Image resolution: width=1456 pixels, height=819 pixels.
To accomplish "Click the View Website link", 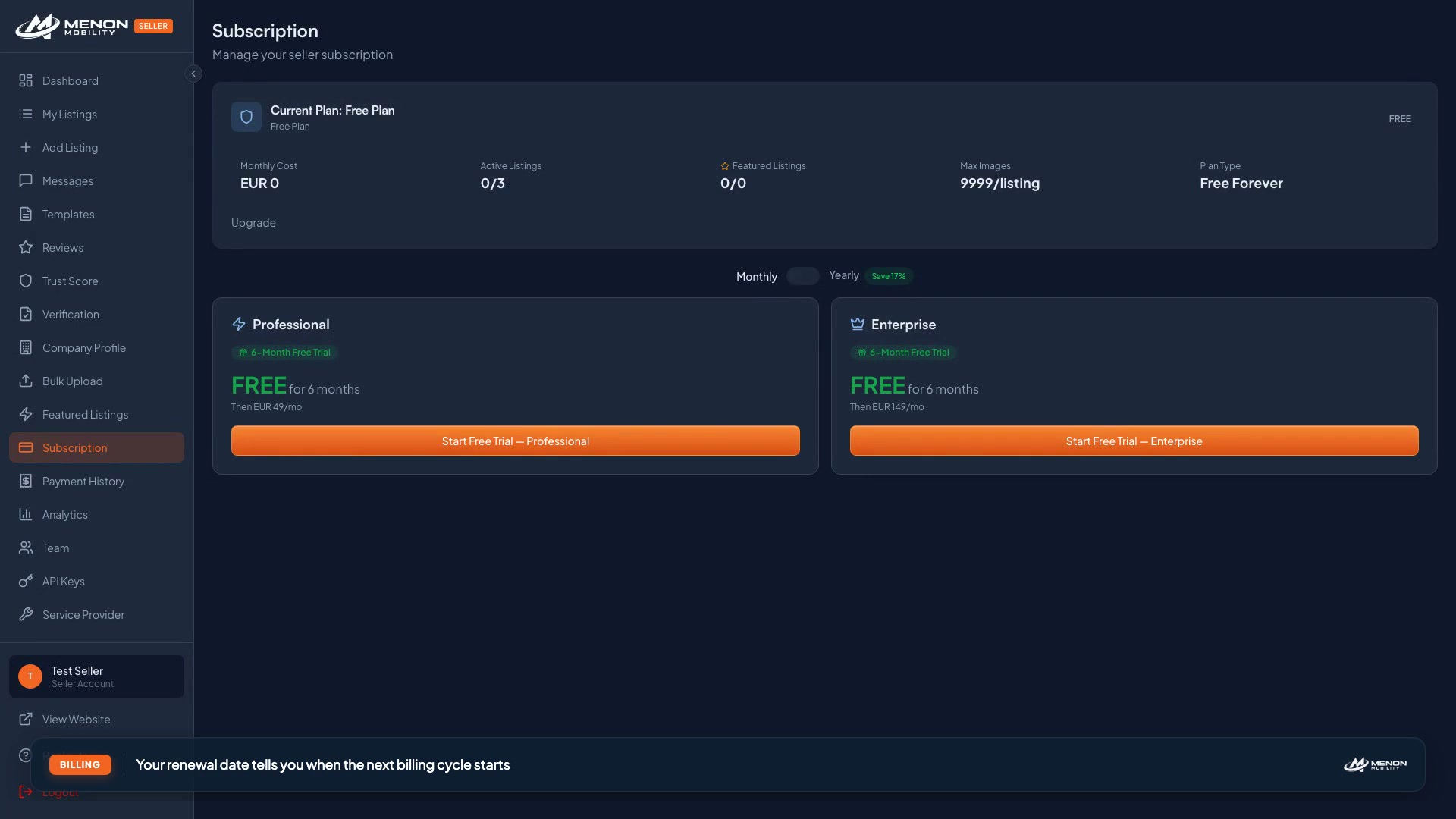I will click(96, 719).
